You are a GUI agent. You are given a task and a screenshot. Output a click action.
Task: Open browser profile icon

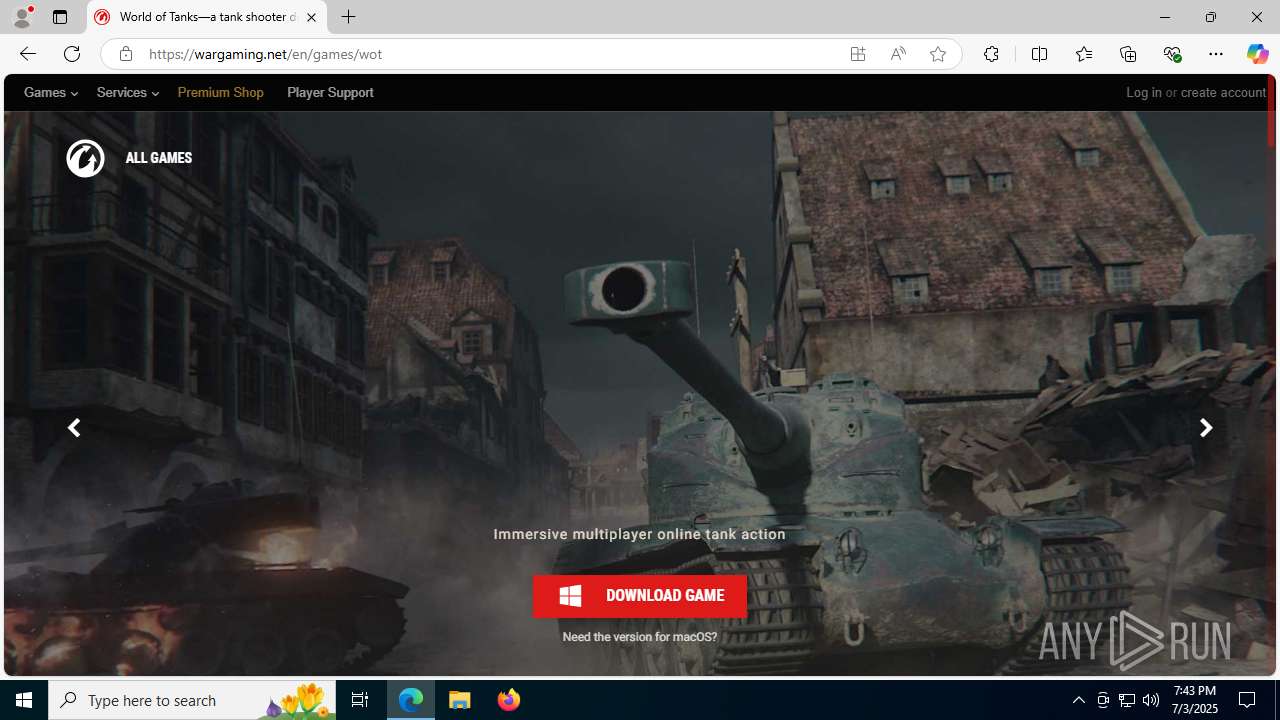pos(22,17)
